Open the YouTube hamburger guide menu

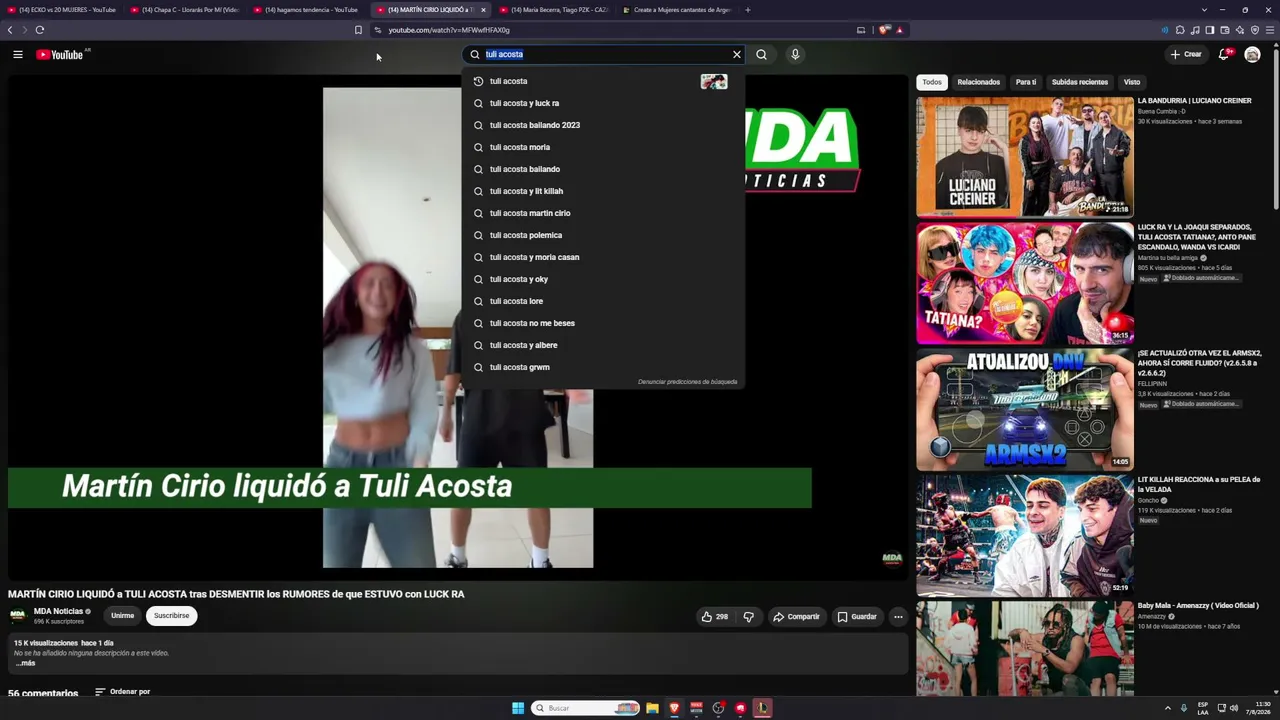pos(18,54)
